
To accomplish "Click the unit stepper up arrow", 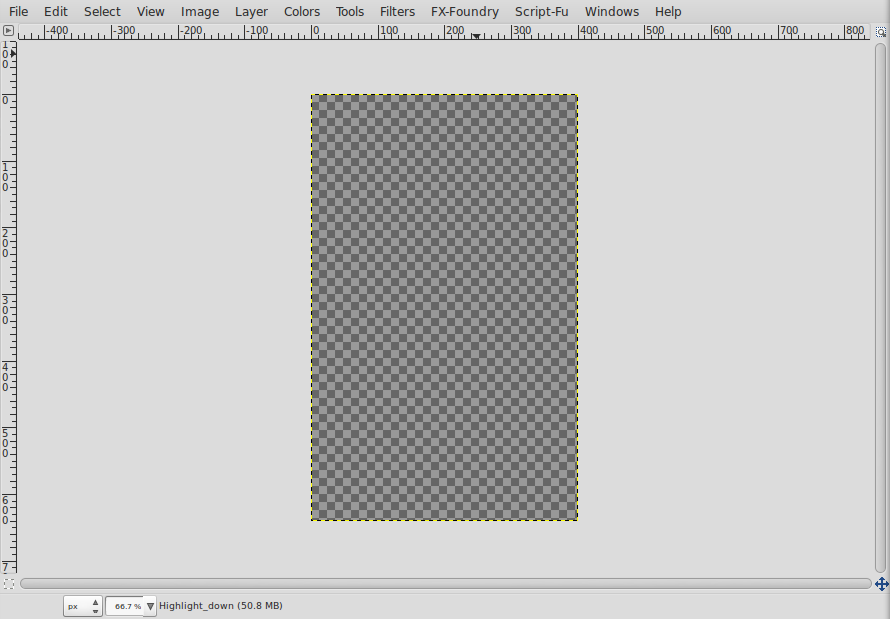I will coord(97,600).
